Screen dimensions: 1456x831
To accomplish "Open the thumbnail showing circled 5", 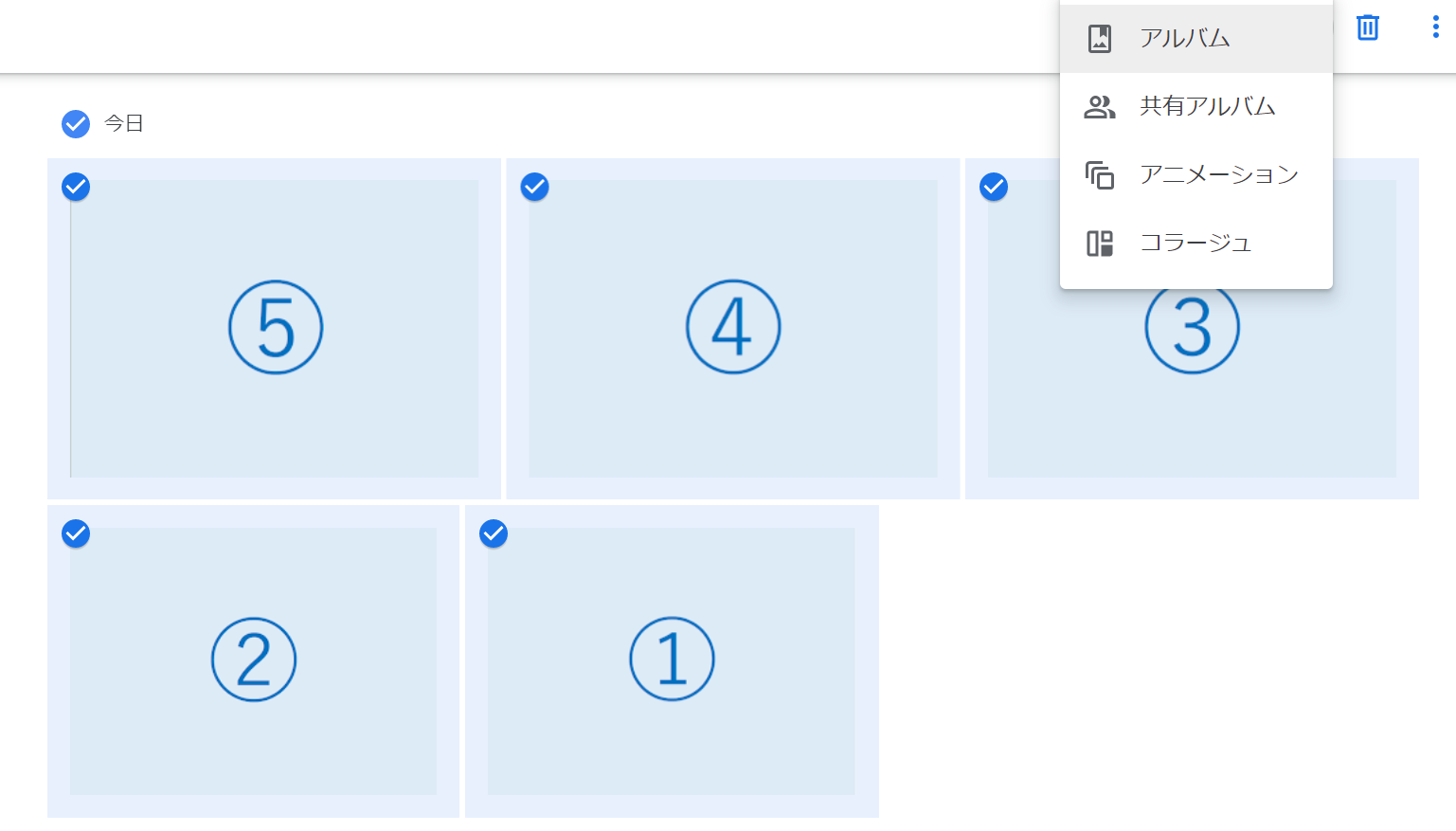I will click(x=275, y=328).
